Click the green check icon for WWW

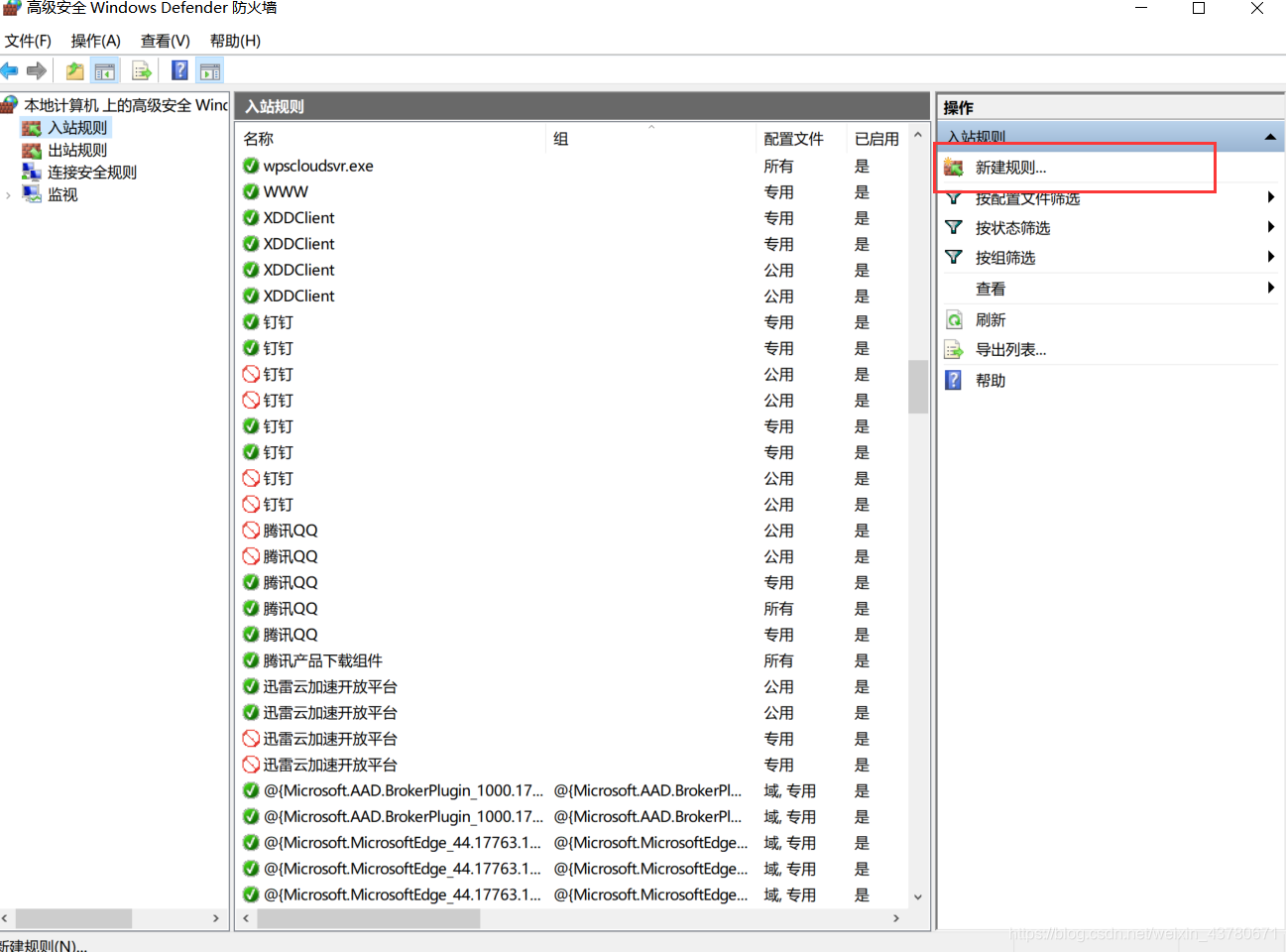click(x=251, y=190)
